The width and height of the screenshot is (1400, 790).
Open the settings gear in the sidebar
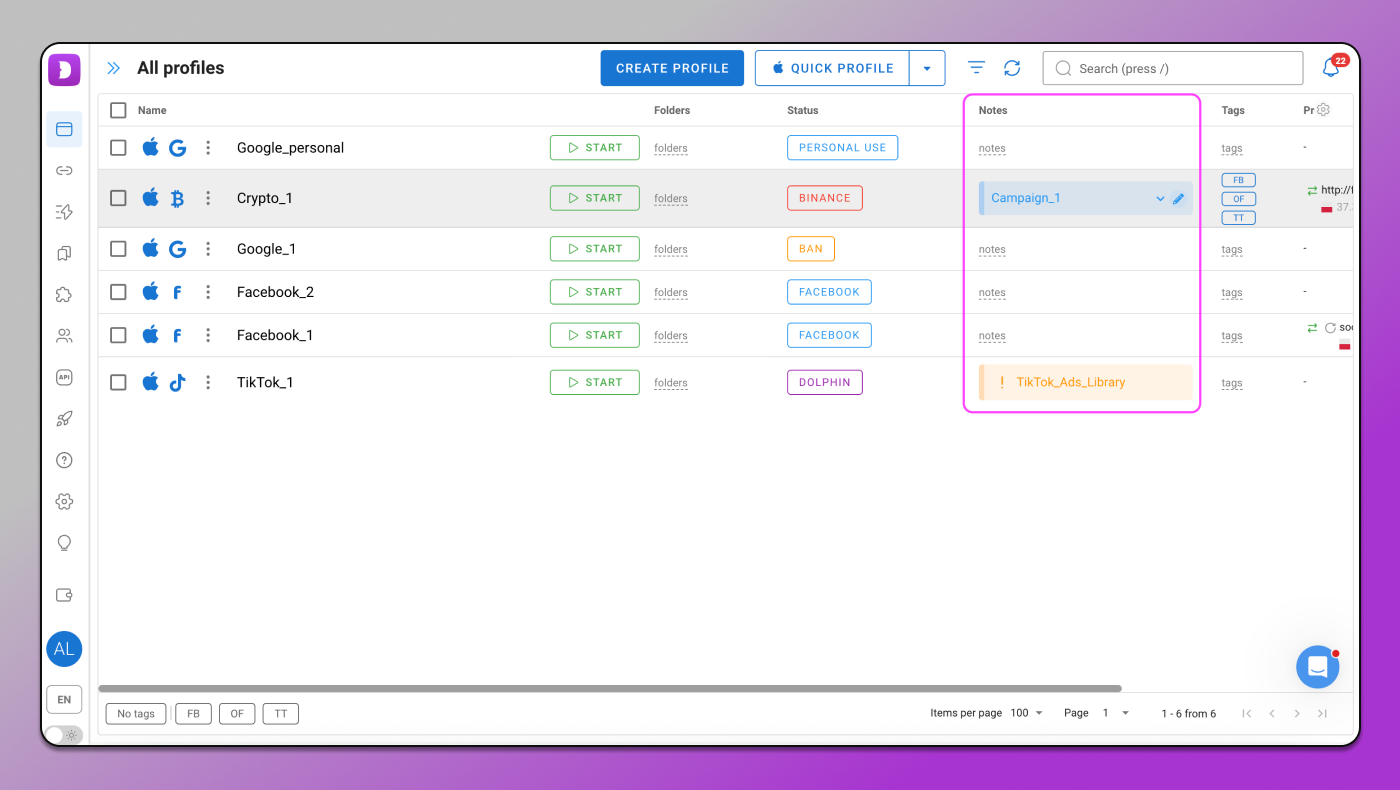tap(64, 501)
